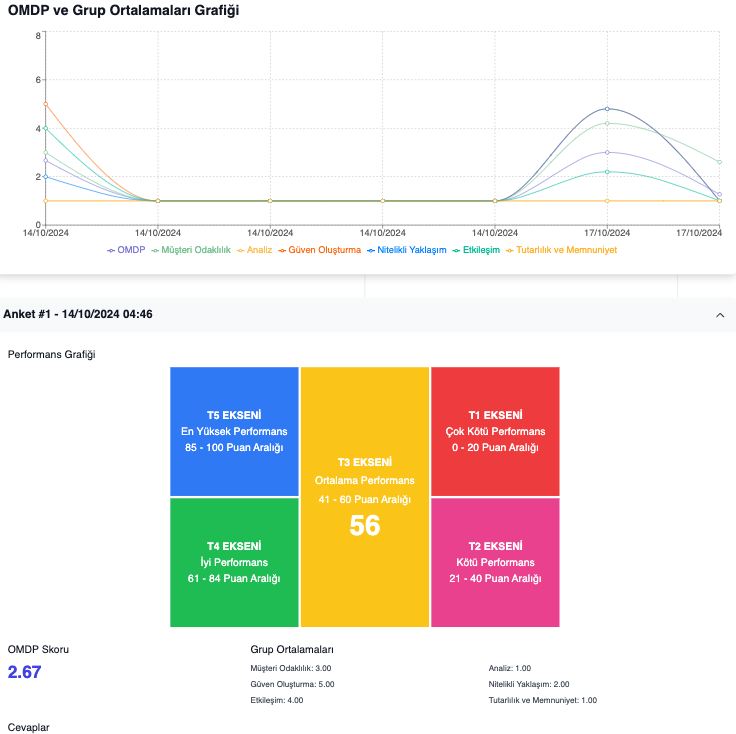
Task: Toggle Müşteri Odaklılık legend item
Action: pos(191,250)
